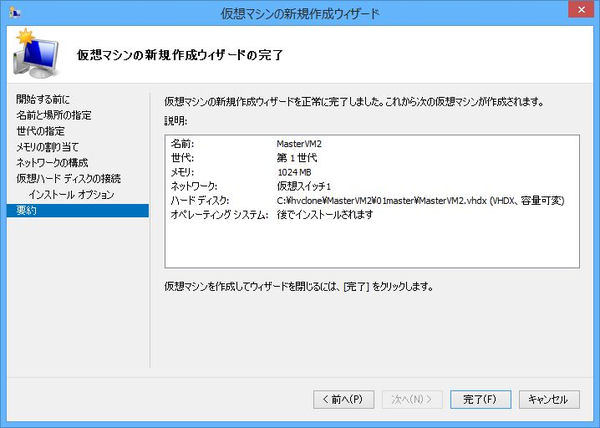Select the highlighted 要約 step

click(x=78, y=210)
